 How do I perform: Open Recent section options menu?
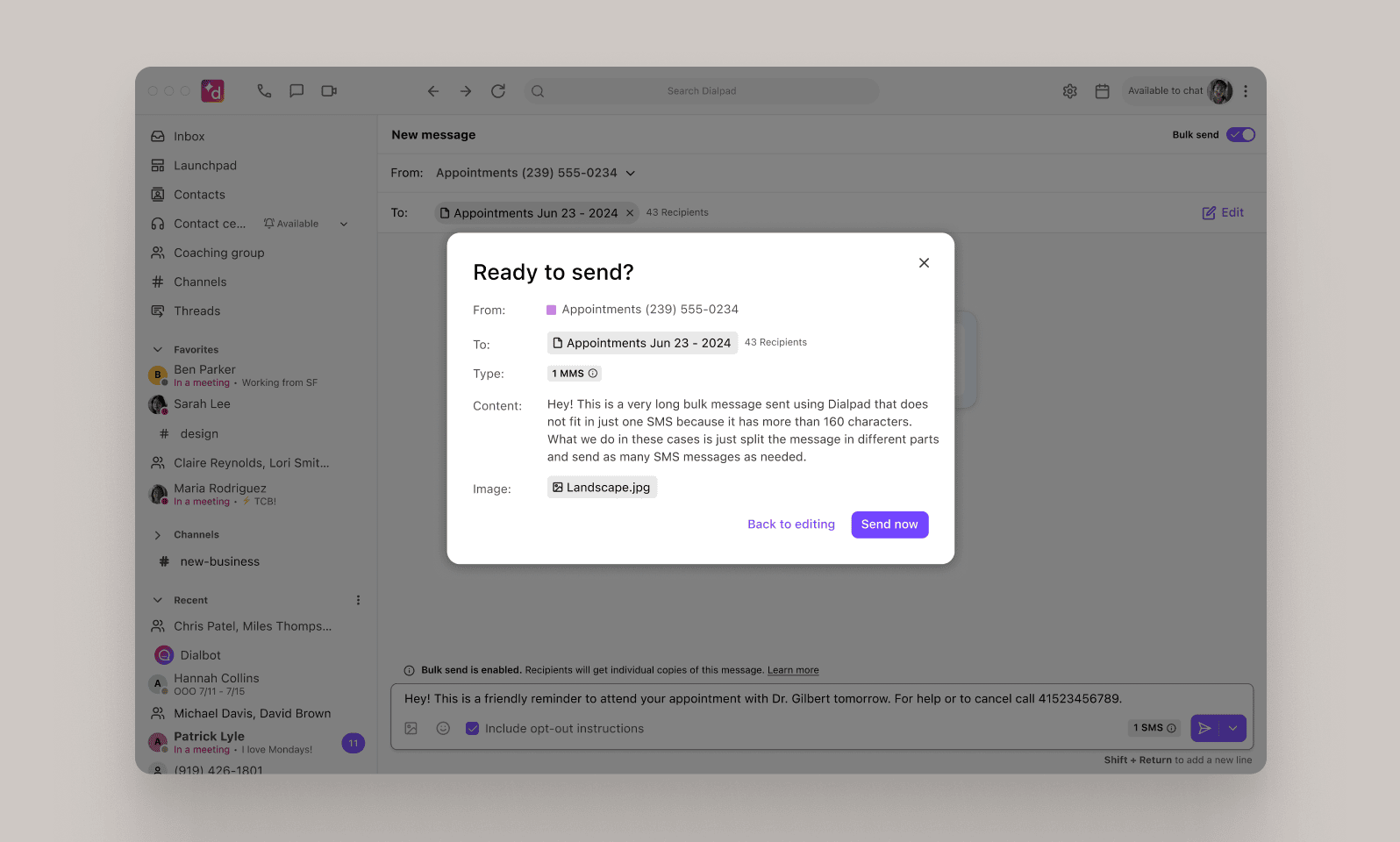coord(358,600)
